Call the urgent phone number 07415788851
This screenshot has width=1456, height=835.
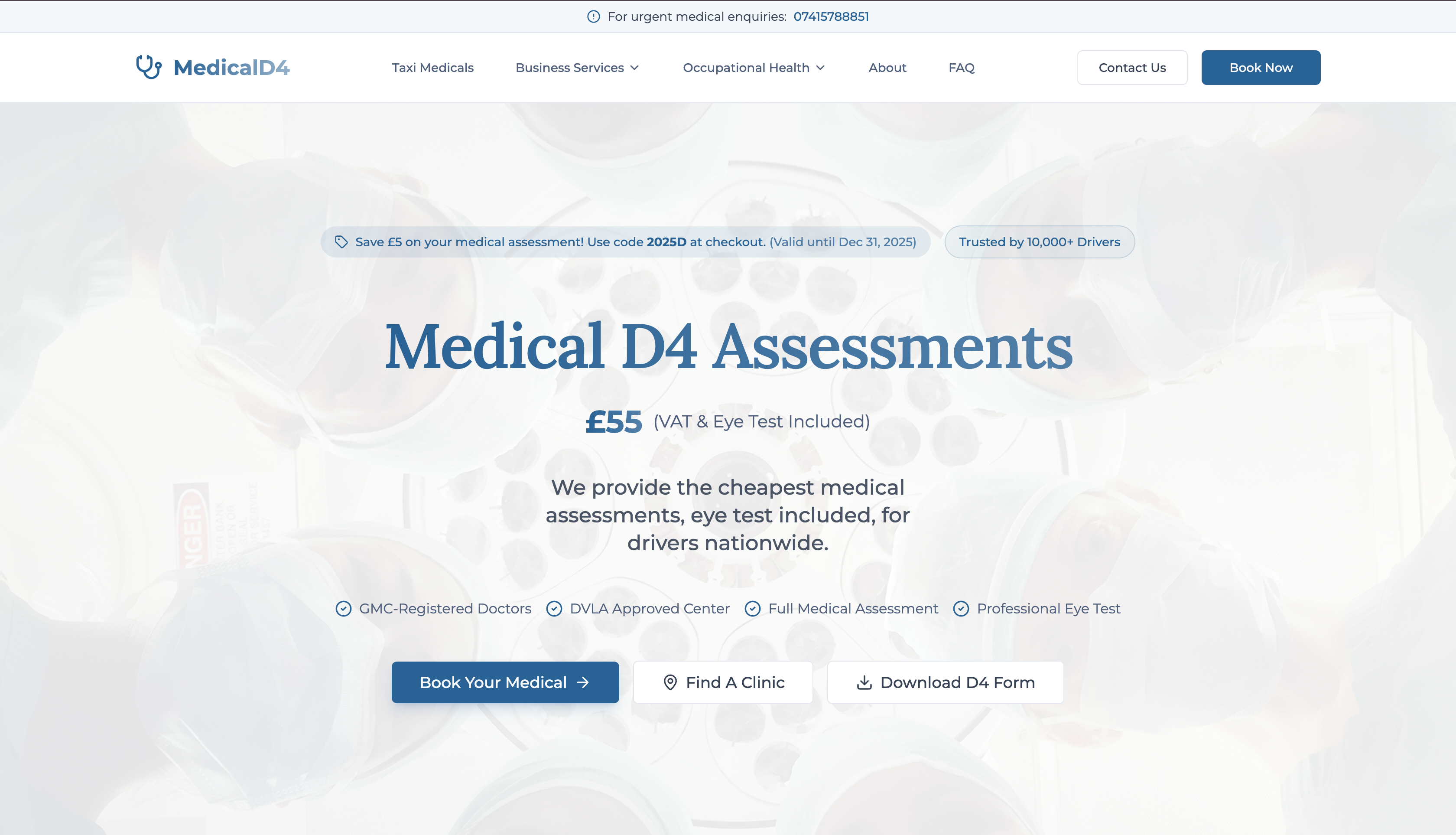[x=831, y=16]
